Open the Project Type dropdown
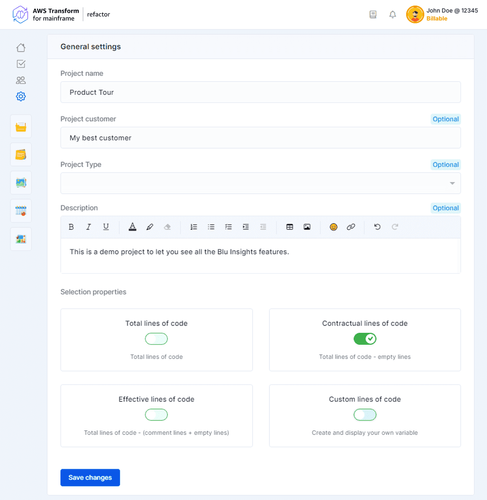The height and width of the screenshot is (500, 487). point(260,183)
